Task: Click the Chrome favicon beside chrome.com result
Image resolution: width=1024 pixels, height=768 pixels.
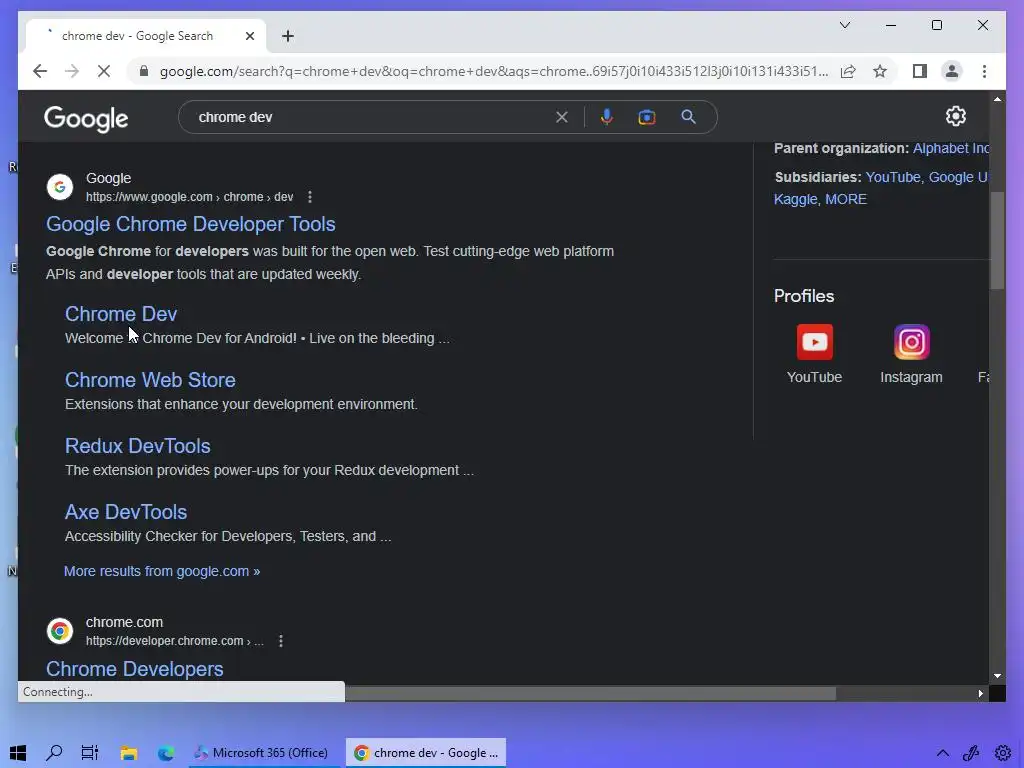Action: 59,631
